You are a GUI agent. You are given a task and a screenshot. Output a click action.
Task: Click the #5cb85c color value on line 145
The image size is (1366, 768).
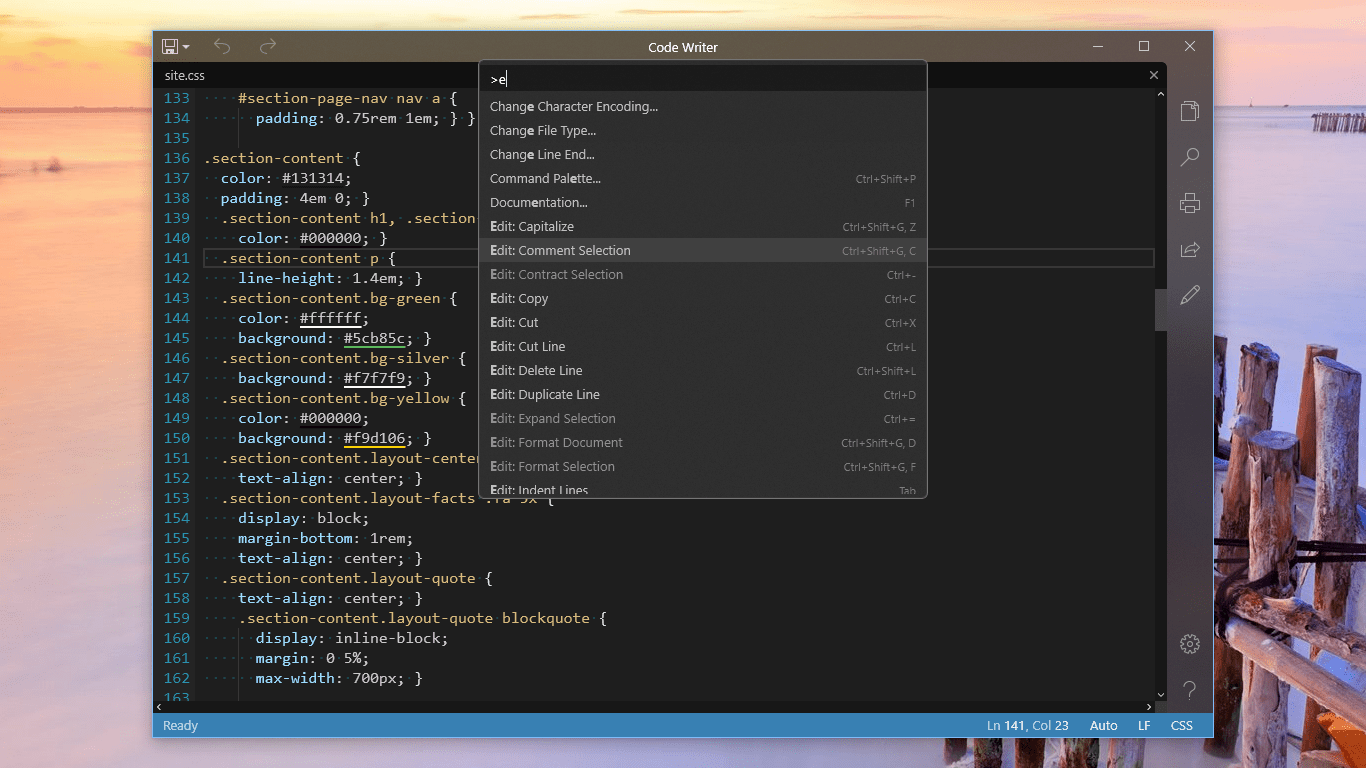pos(375,338)
